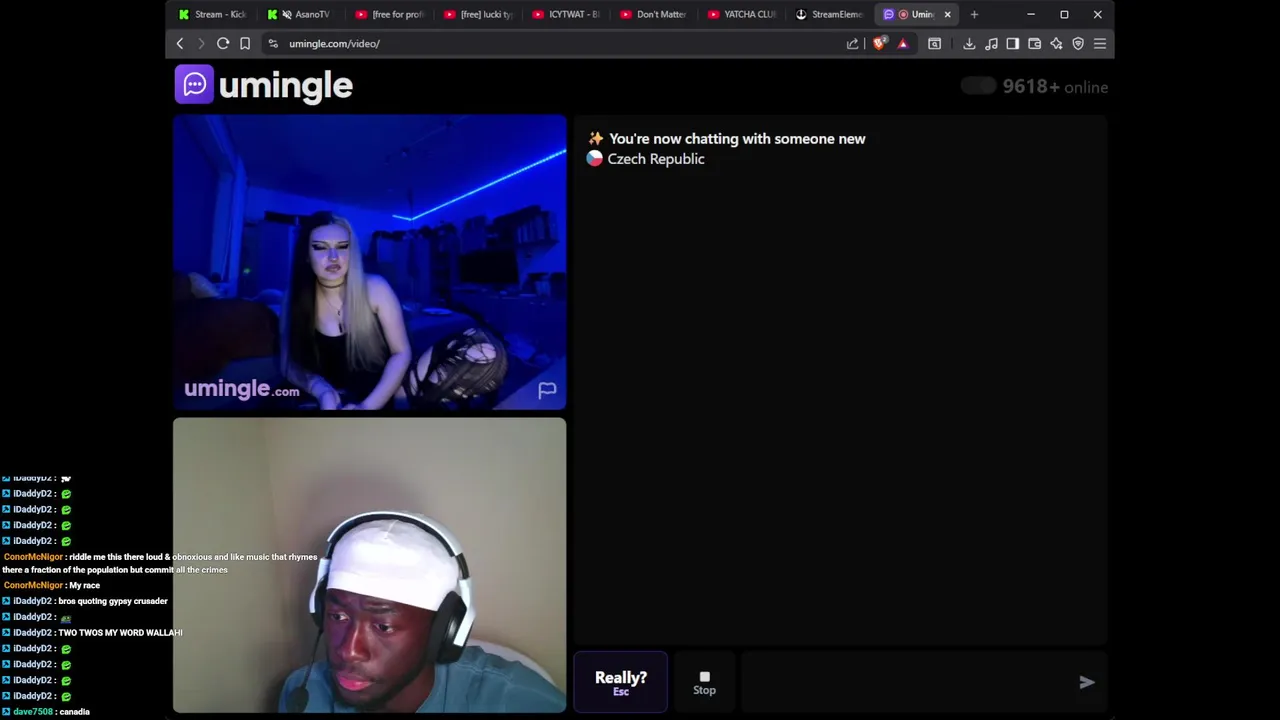
Task: Open Brave Wallet icon
Action: point(1035,44)
